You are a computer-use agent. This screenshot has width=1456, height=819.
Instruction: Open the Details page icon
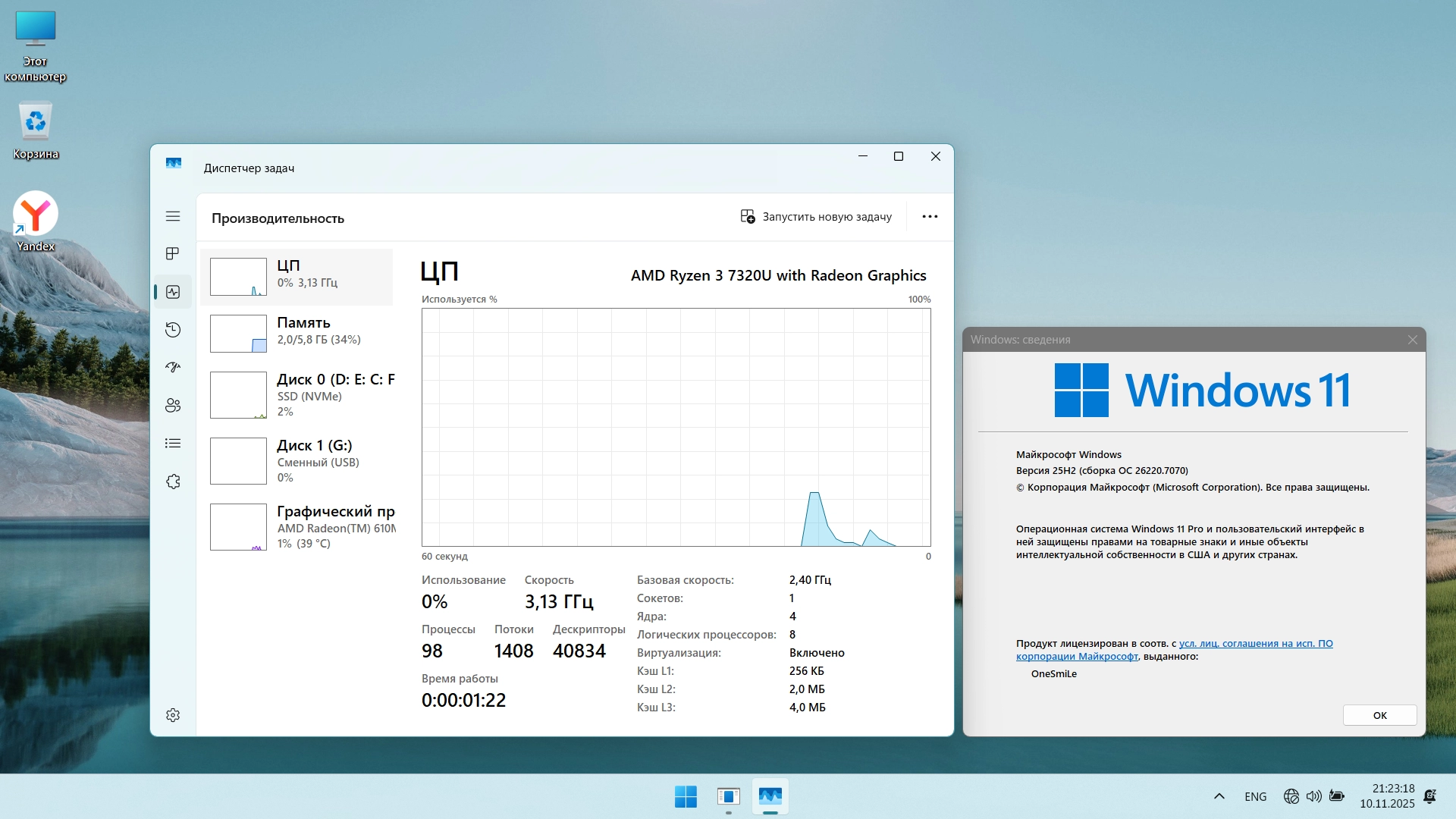tap(173, 443)
